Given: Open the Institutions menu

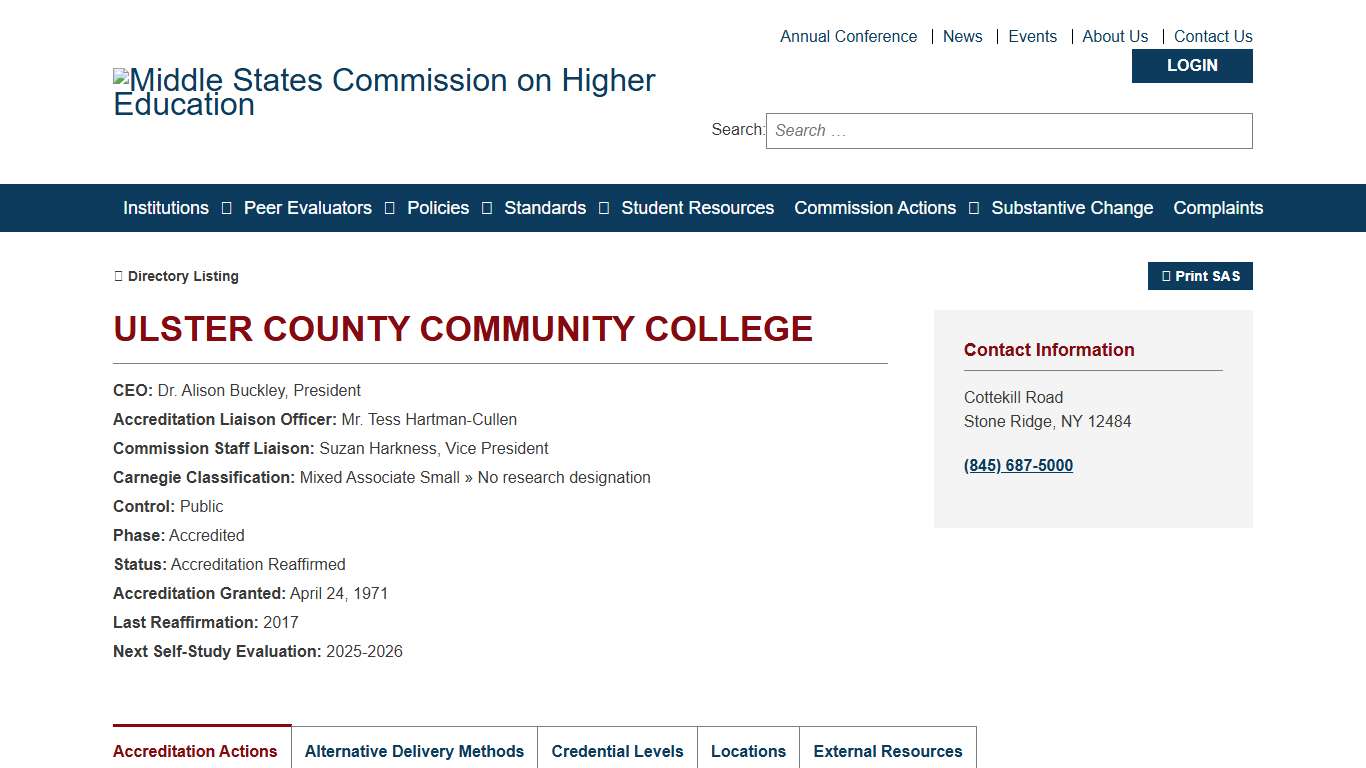Looking at the screenshot, I should [165, 208].
